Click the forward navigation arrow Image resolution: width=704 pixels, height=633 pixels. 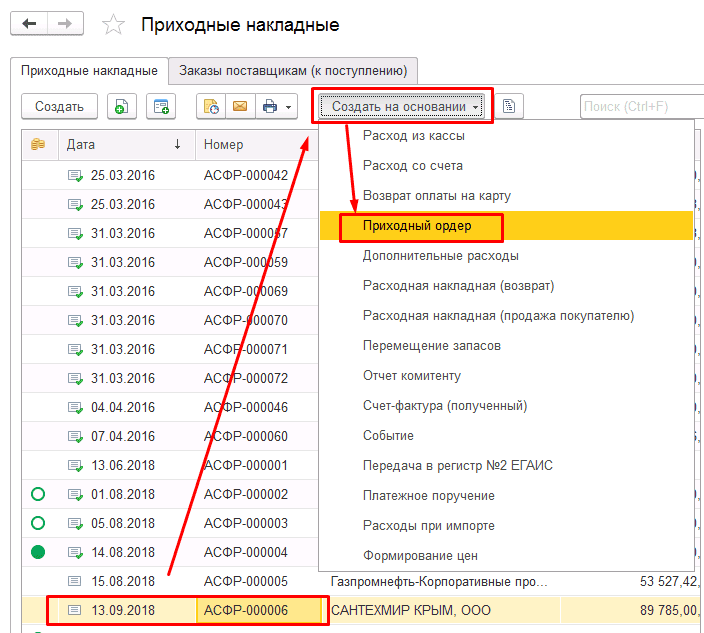pos(65,23)
